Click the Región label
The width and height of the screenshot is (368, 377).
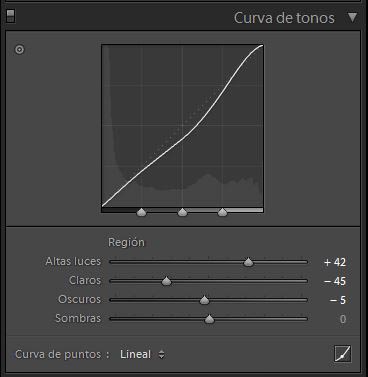click(126, 242)
